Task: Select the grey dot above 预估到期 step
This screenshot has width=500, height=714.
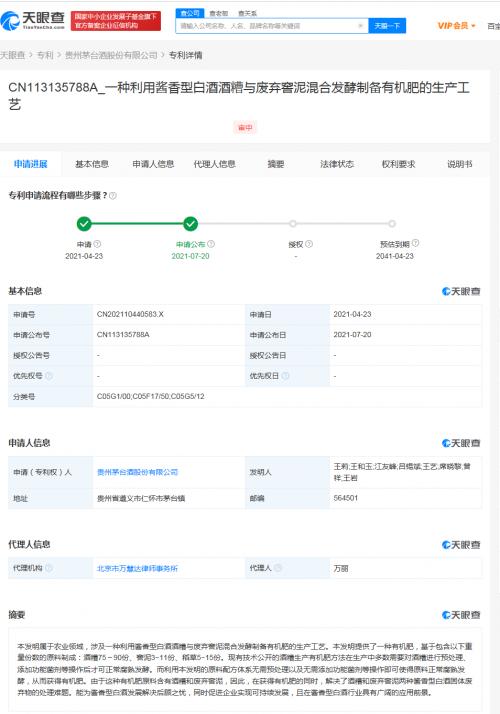Action: point(392,224)
